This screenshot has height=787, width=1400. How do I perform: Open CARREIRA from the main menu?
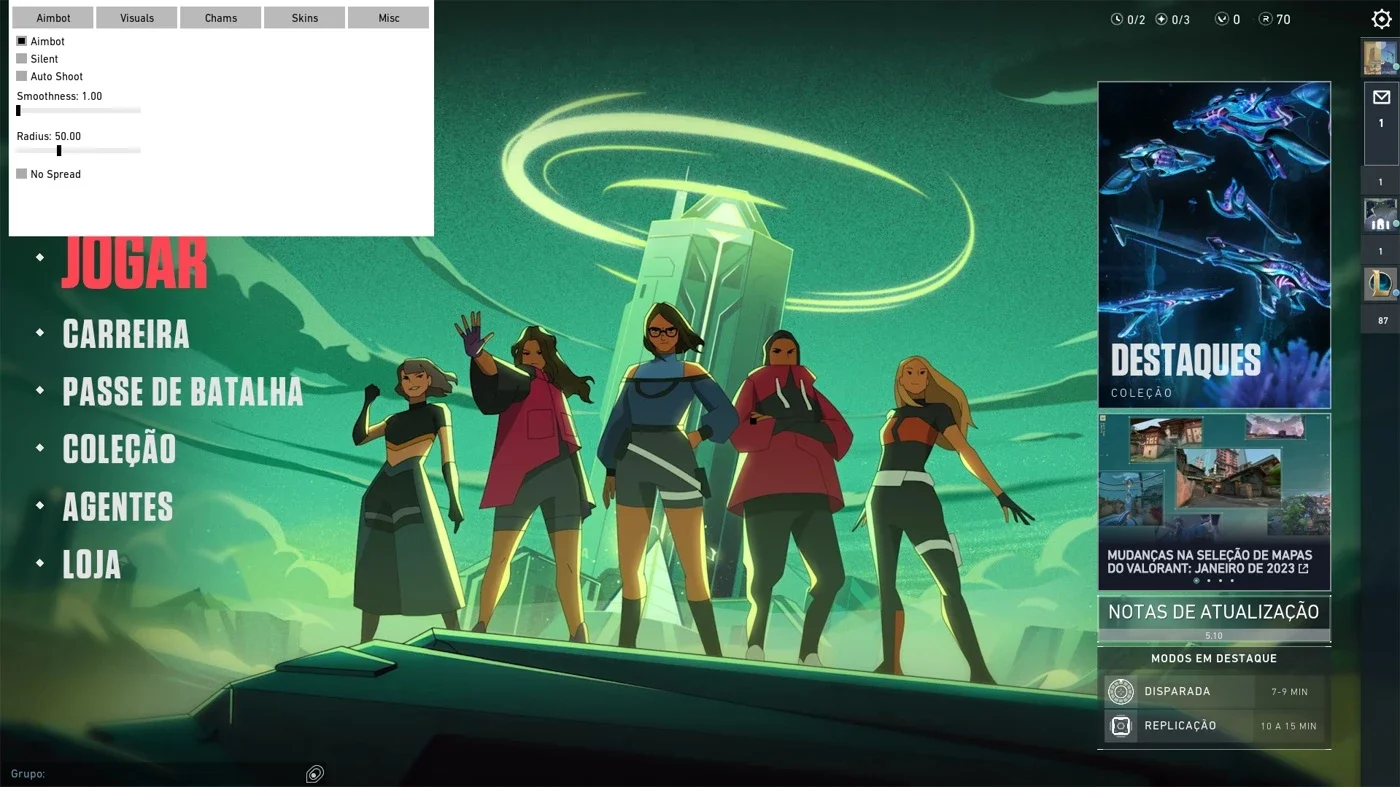point(126,334)
